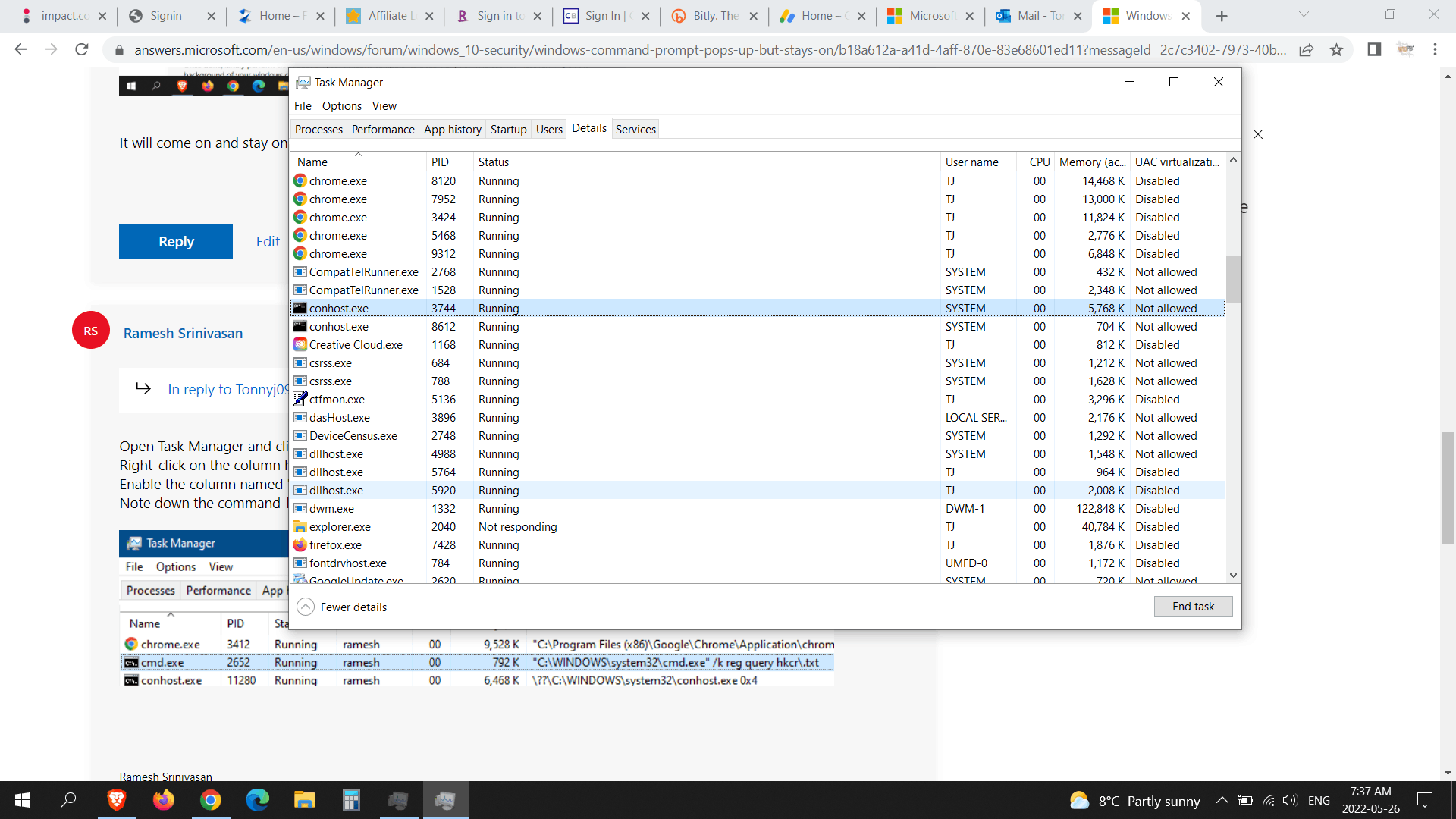The width and height of the screenshot is (1456, 819).
Task: Switch to the Processes tab
Action: click(318, 130)
